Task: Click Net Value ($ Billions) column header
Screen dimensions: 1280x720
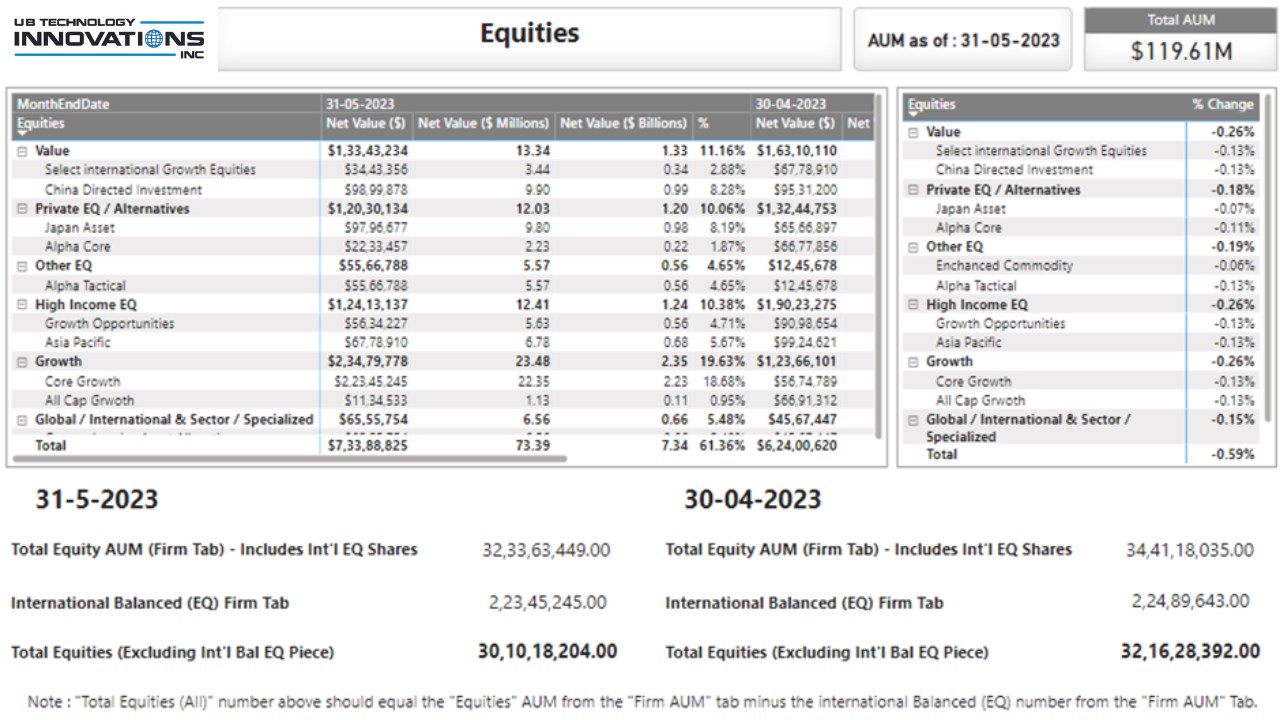Action: pos(623,123)
